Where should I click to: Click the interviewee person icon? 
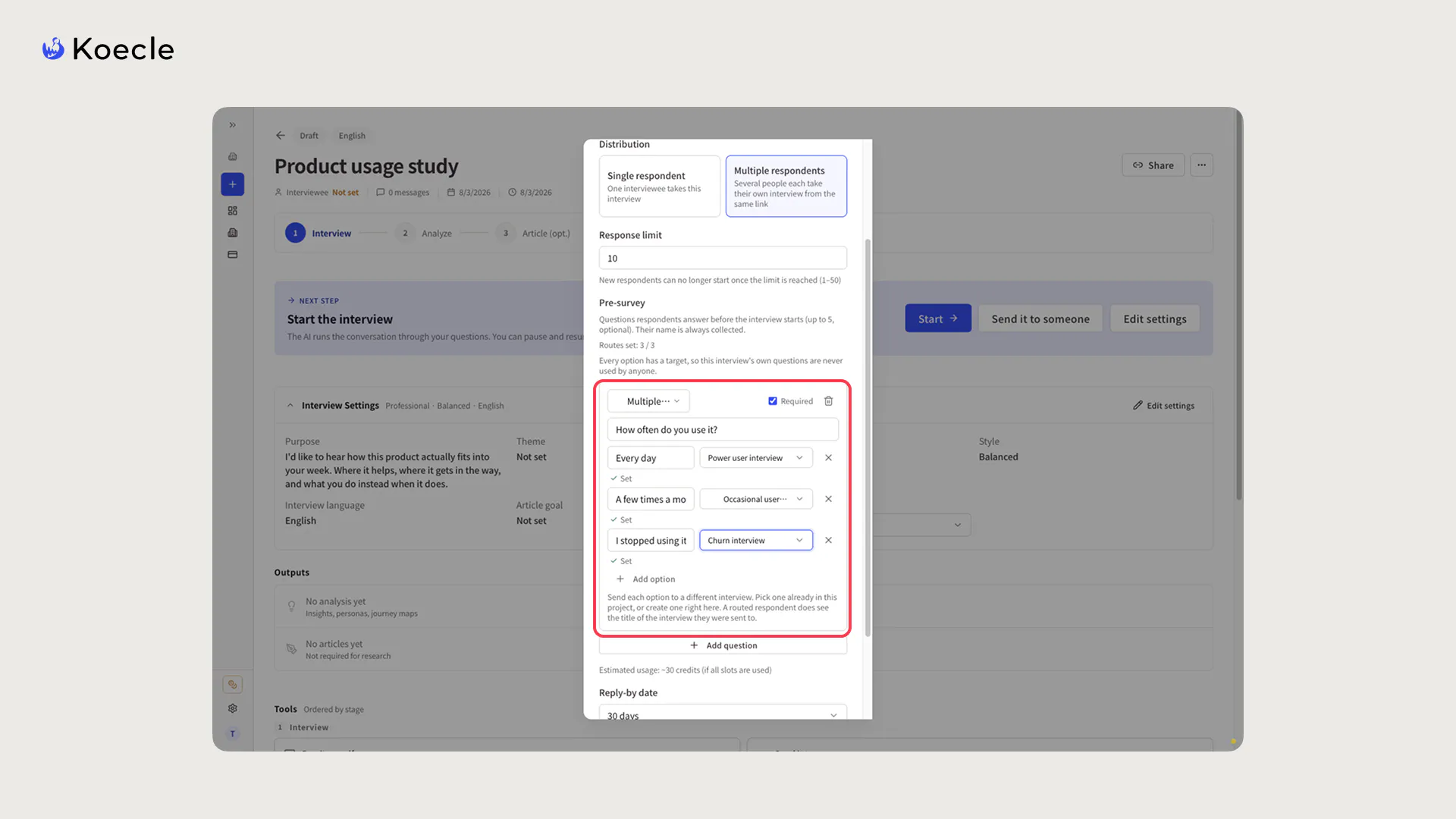coord(278,193)
